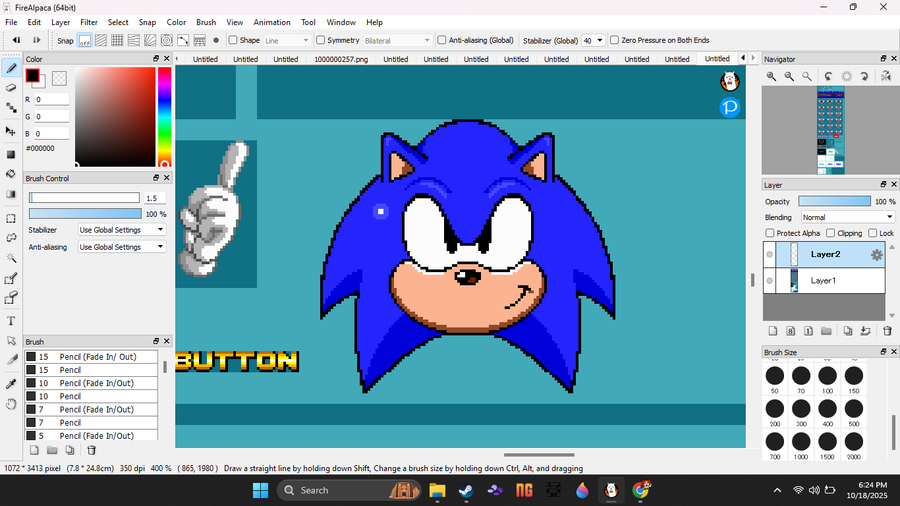Select the Eyedropper tool
The width and height of the screenshot is (900, 506).
click(11, 384)
